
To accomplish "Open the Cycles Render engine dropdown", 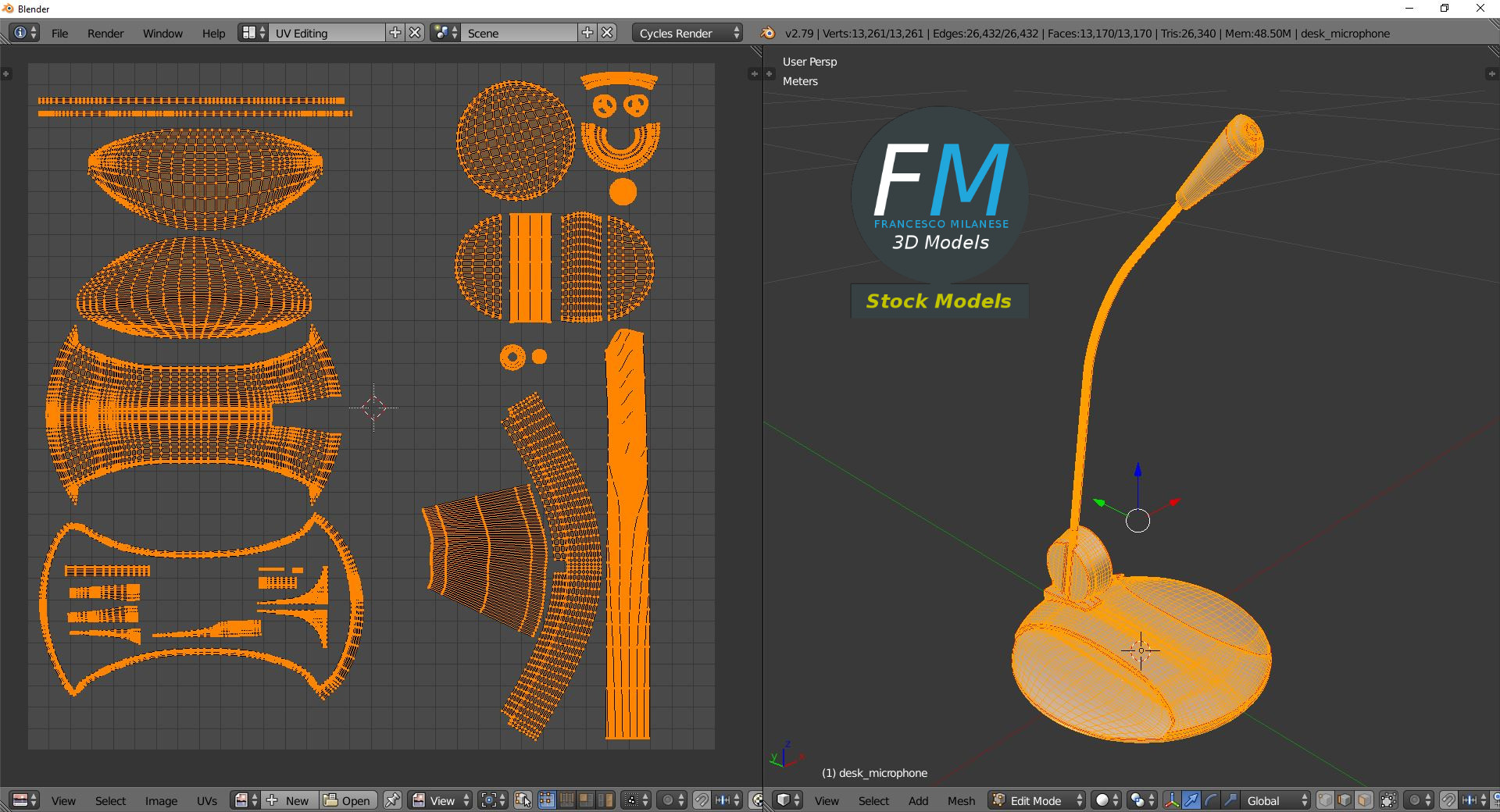I will point(687,33).
